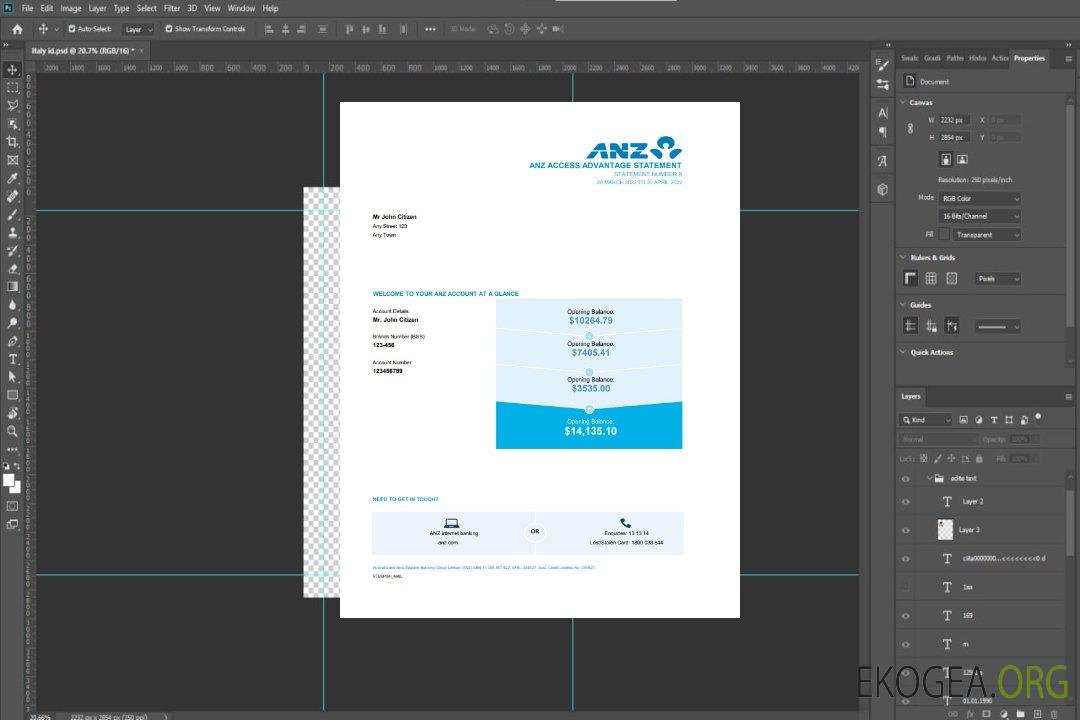
Task: Open the File menu
Action: pyautogui.click(x=28, y=8)
